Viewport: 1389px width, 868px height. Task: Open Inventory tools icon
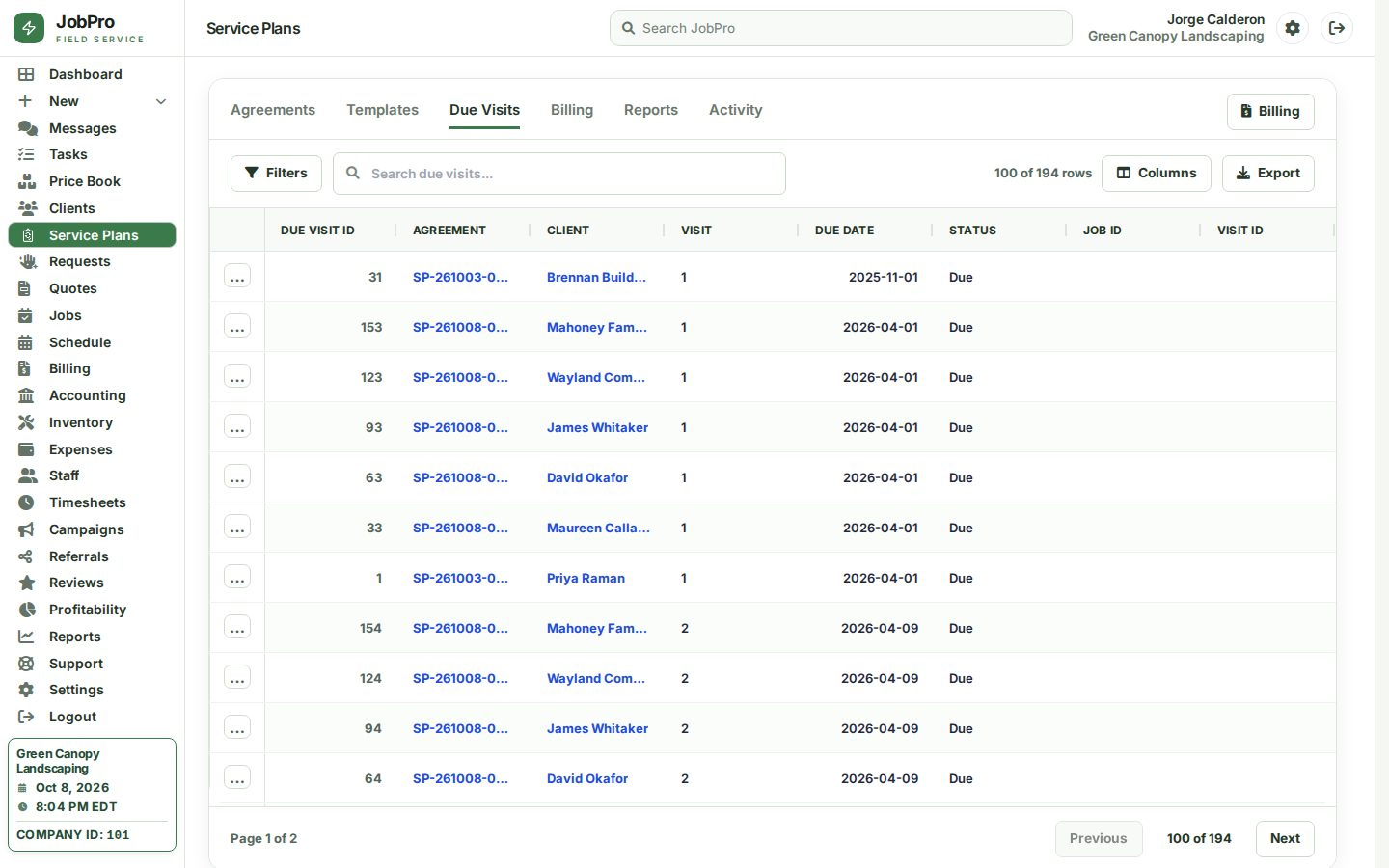pyautogui.click(x=26, y=422)
